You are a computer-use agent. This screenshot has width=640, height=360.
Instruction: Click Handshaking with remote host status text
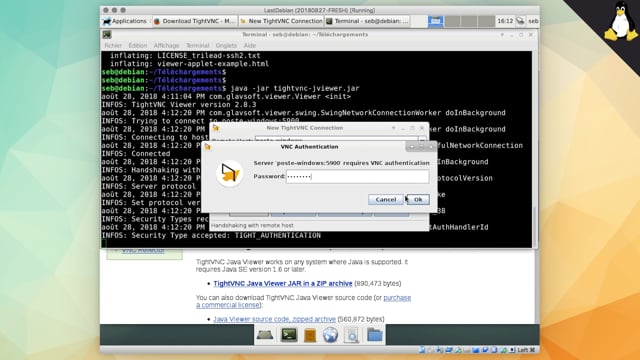(x=252, y=225)
